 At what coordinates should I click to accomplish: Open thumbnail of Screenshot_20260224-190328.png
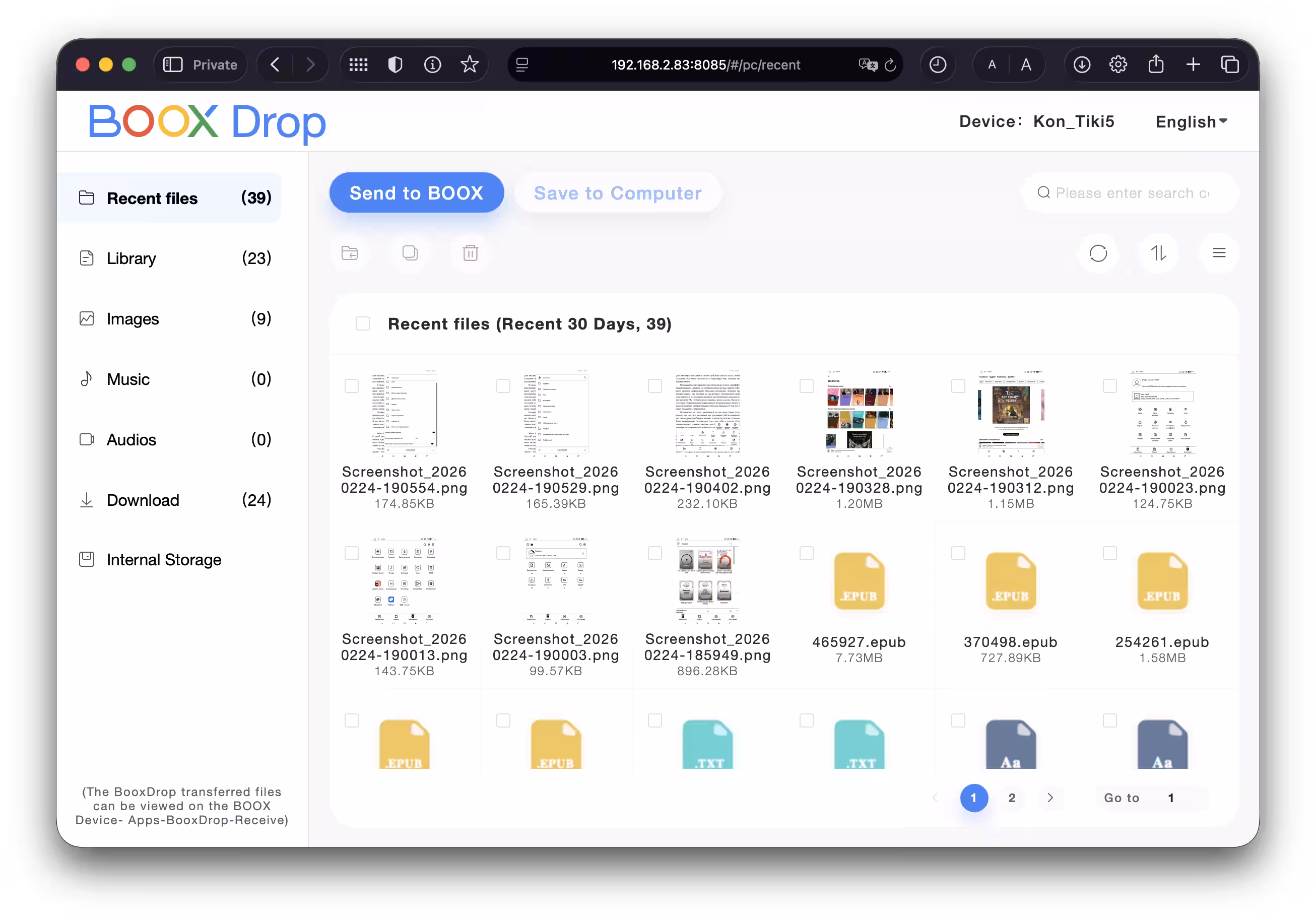pos(859,413)
